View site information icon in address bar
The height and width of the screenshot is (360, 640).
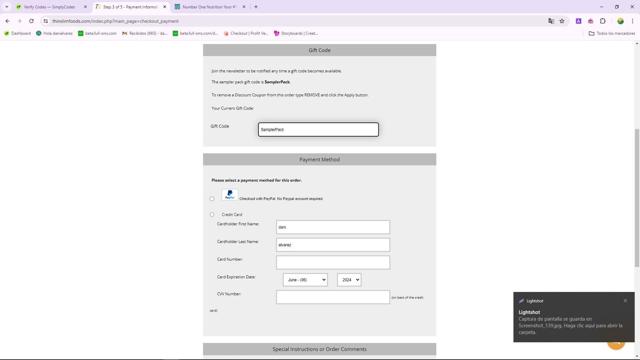(x=46, y=21)
